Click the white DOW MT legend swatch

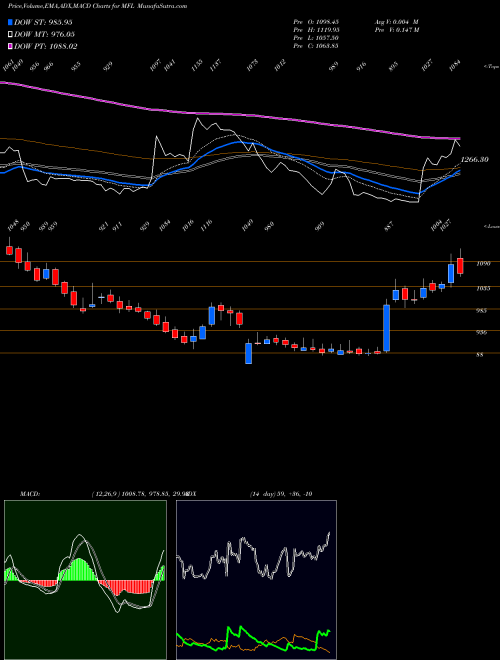(10, 34)
